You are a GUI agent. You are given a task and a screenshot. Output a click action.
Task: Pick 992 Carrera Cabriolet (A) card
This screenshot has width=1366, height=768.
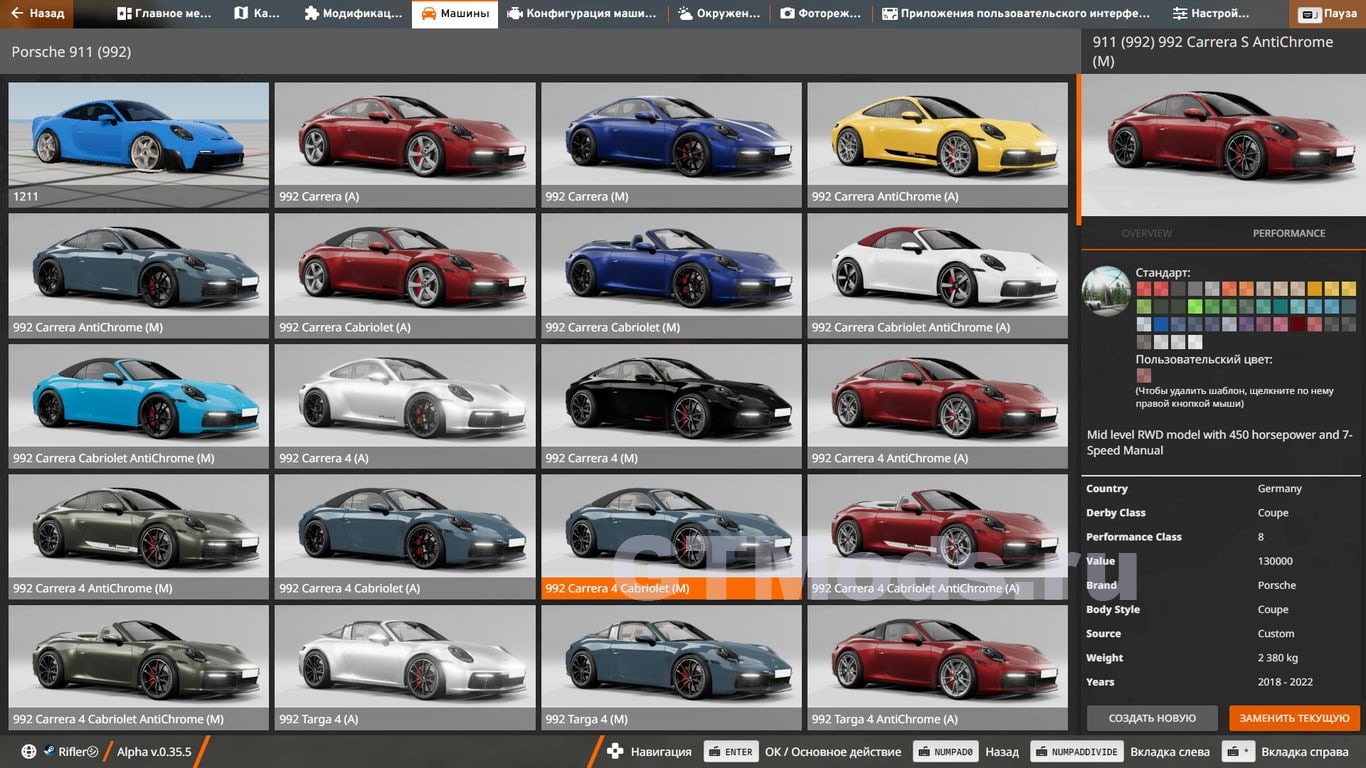pyautogui.click(x=405, y=275)
